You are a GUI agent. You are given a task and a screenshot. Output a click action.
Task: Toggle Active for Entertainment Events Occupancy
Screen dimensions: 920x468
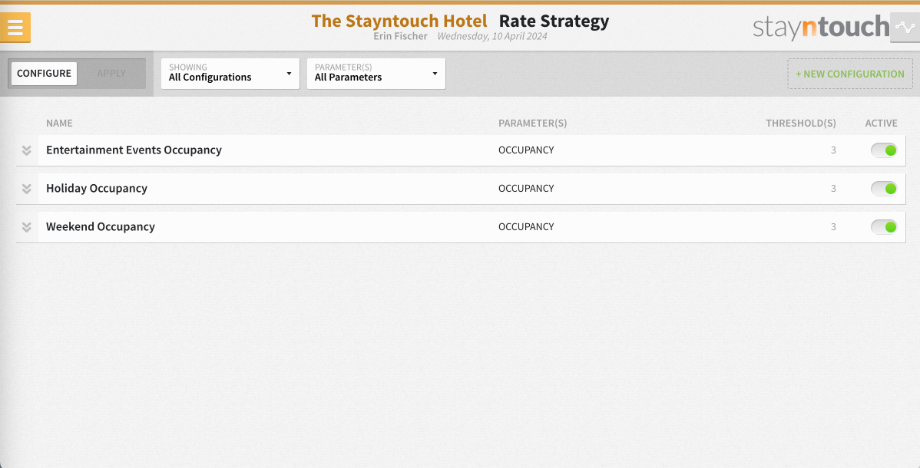(884, 150)
